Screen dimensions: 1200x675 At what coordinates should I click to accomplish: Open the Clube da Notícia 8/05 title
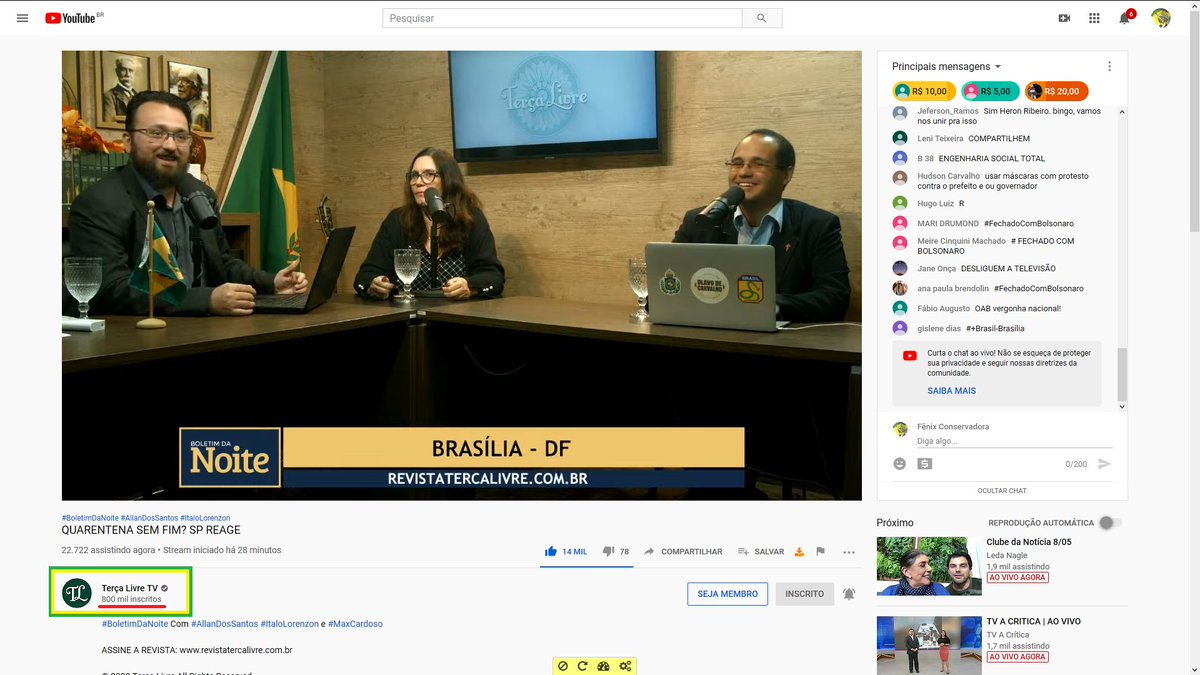point(1029,542)
